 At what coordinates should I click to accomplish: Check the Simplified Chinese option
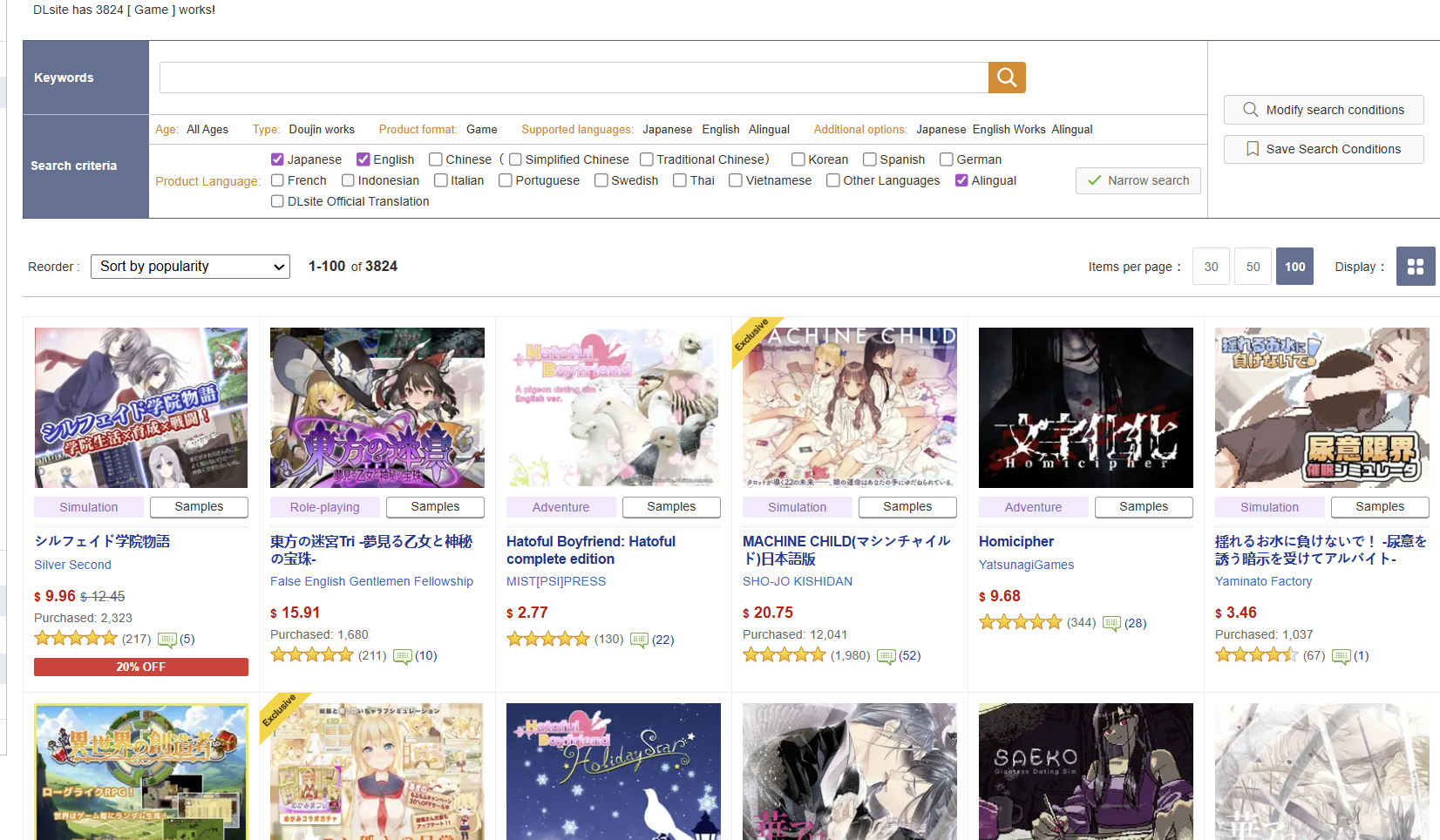[515, 159]
